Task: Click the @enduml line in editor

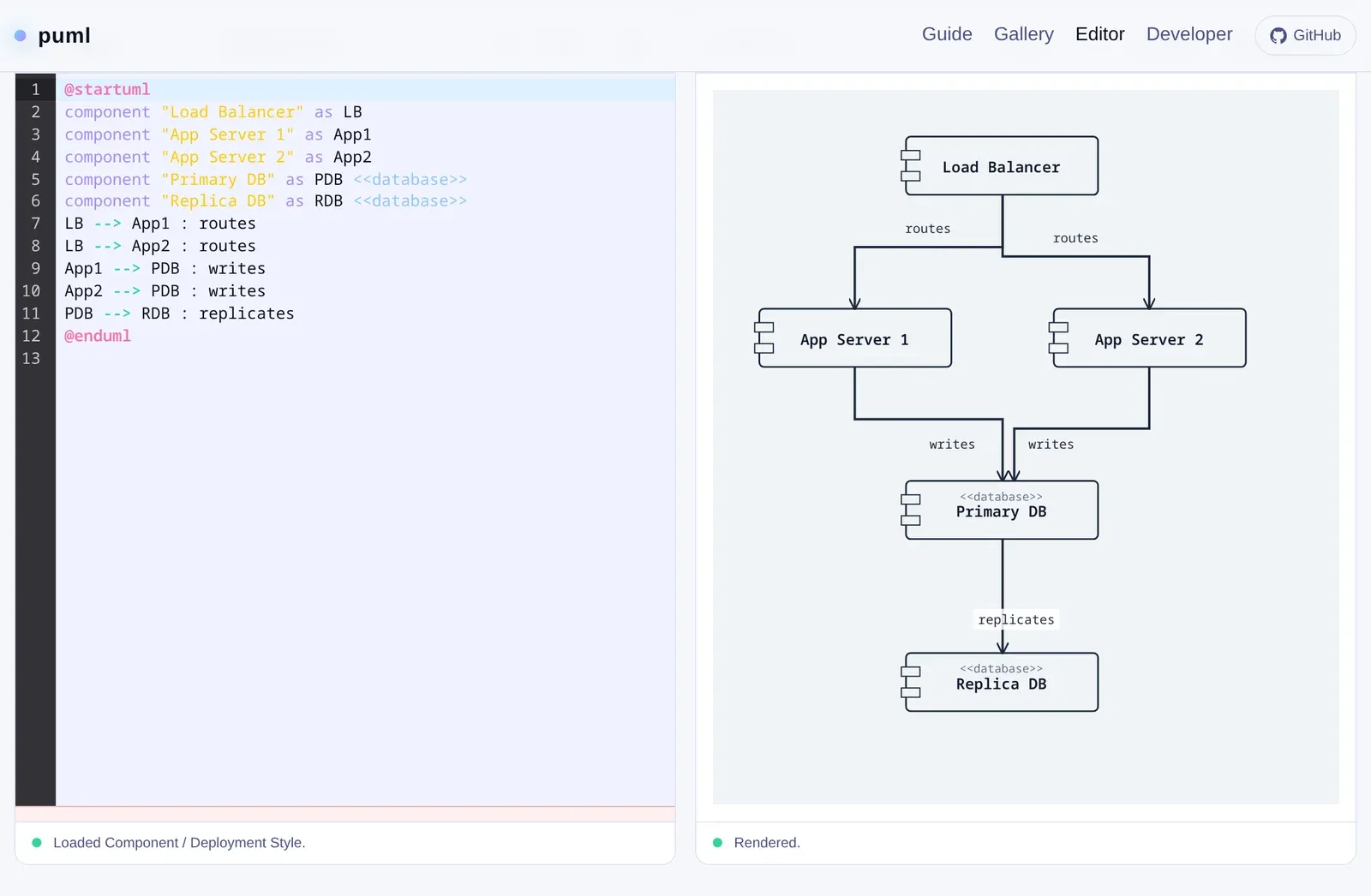Action: point(98,336)
